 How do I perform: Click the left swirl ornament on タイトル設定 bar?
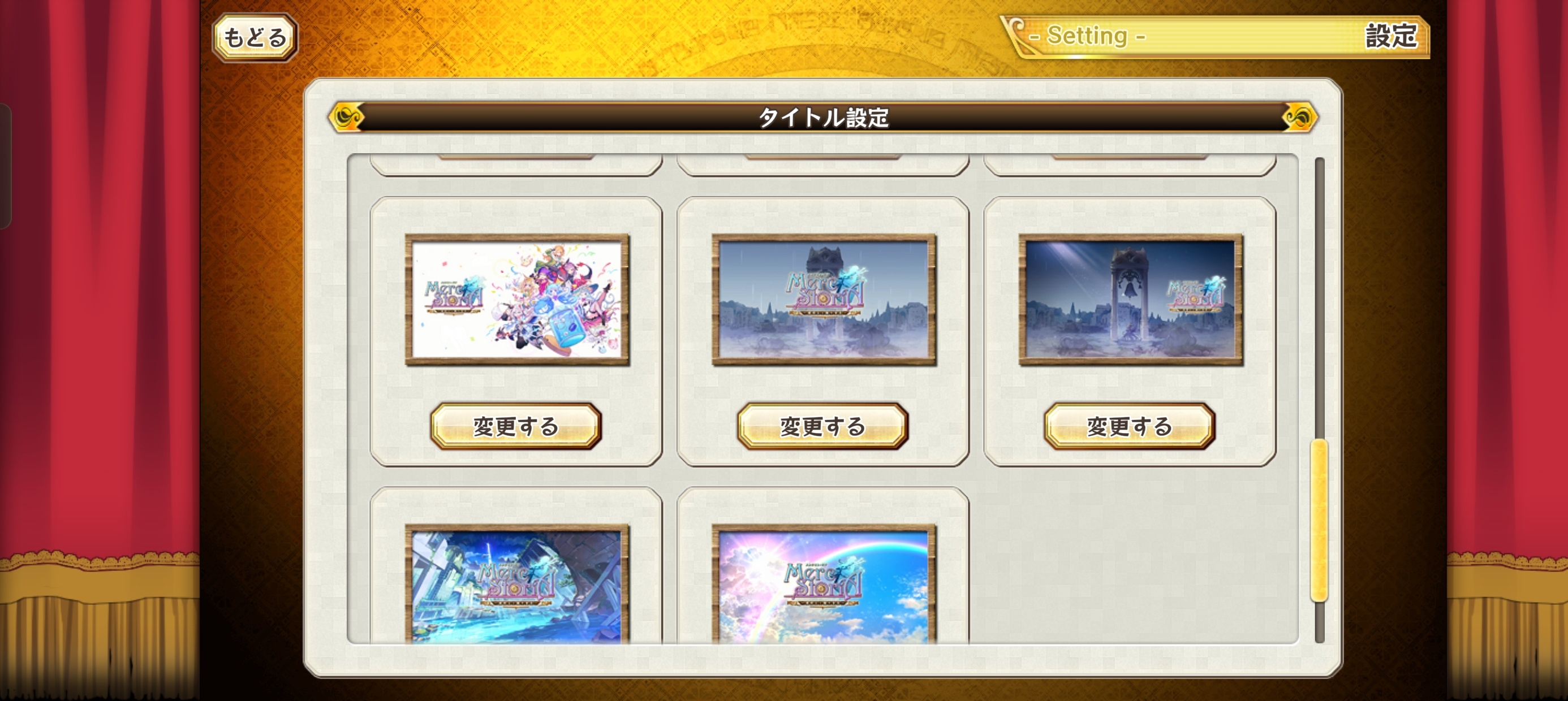(x=346, y=117)
